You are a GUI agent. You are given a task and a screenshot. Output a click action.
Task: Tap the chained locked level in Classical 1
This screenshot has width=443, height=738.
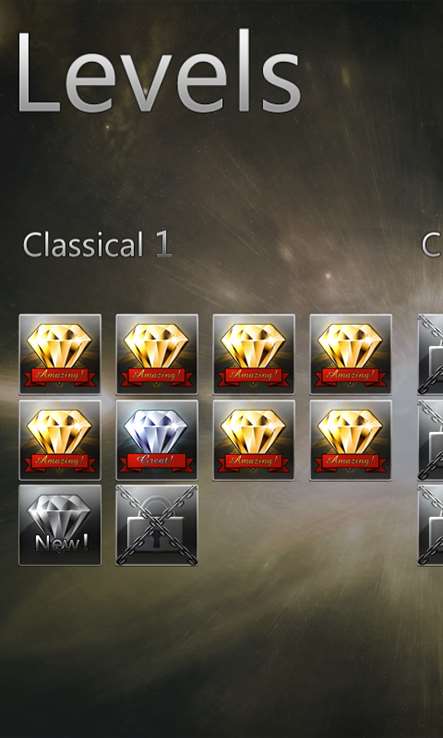click(x=157, y=525)
